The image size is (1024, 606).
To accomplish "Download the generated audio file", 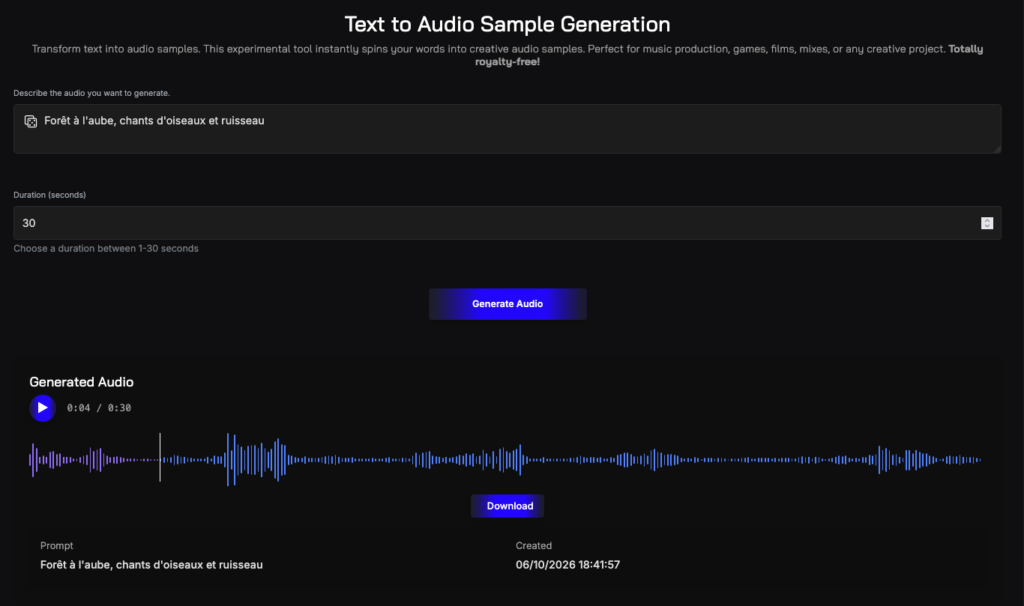I will (507, 506).
